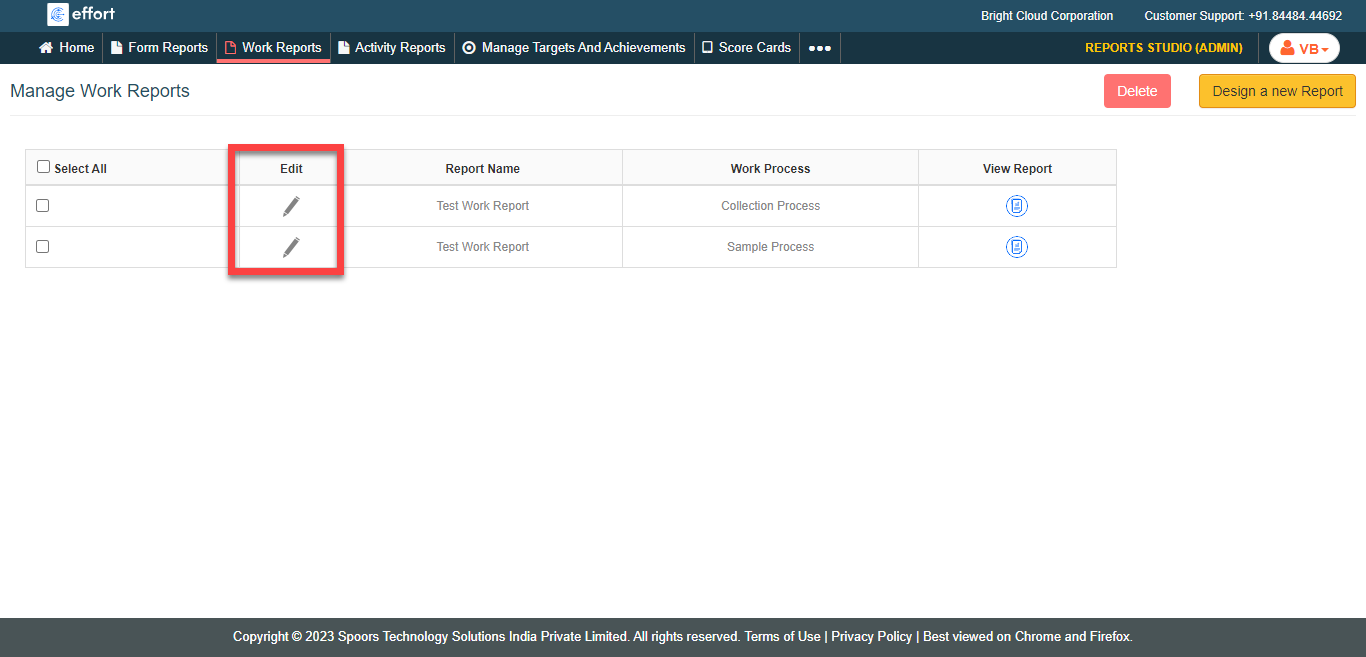The image size is (1366, 657).
Task: Open the three-dots more menu in navbar
Action: pyautogui.click(x=819, y=48)
